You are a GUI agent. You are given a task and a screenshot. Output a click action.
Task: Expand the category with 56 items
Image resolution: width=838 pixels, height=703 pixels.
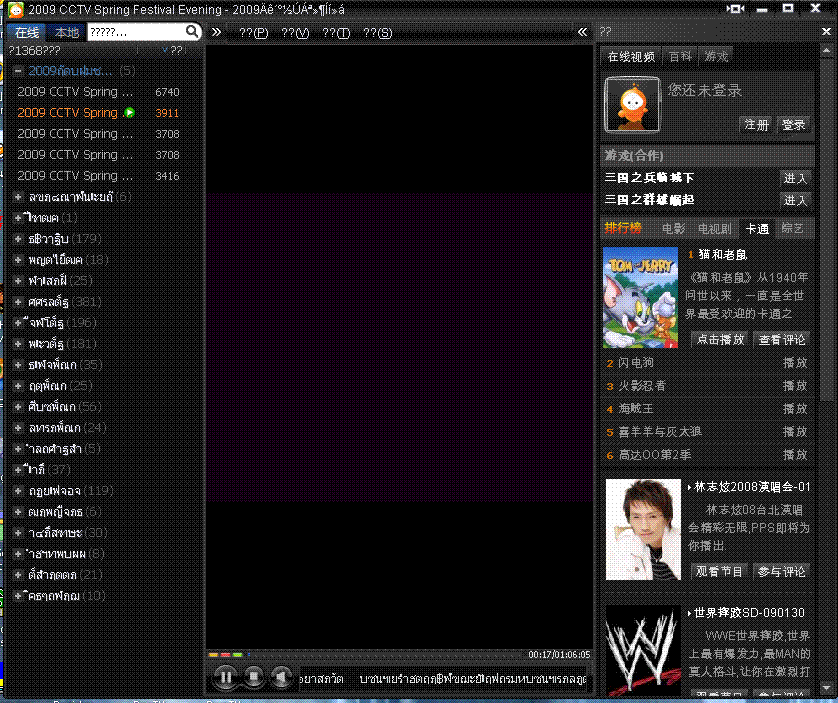tap(18, 407)
